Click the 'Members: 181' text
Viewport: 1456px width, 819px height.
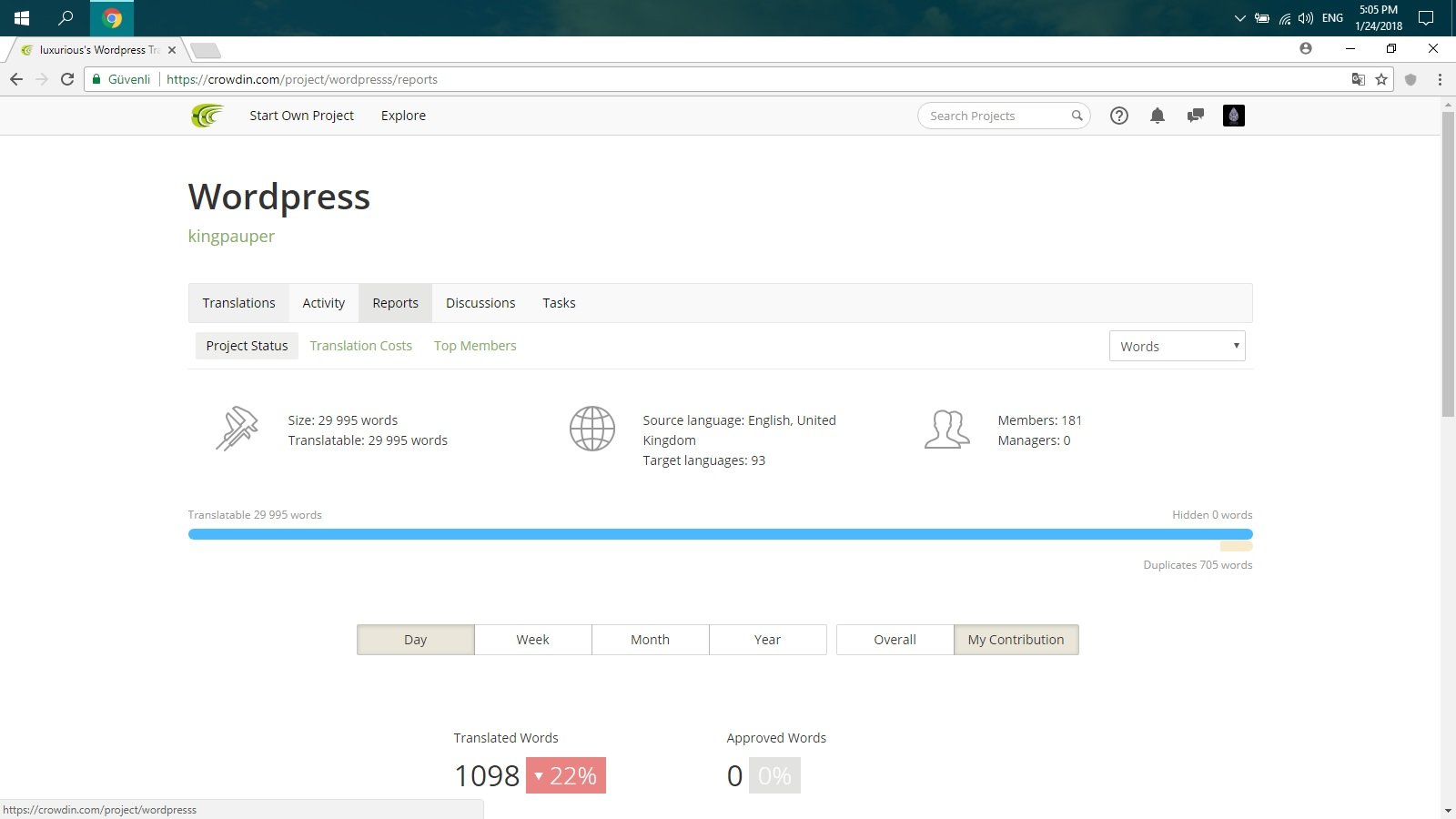tap(1039, 420)
